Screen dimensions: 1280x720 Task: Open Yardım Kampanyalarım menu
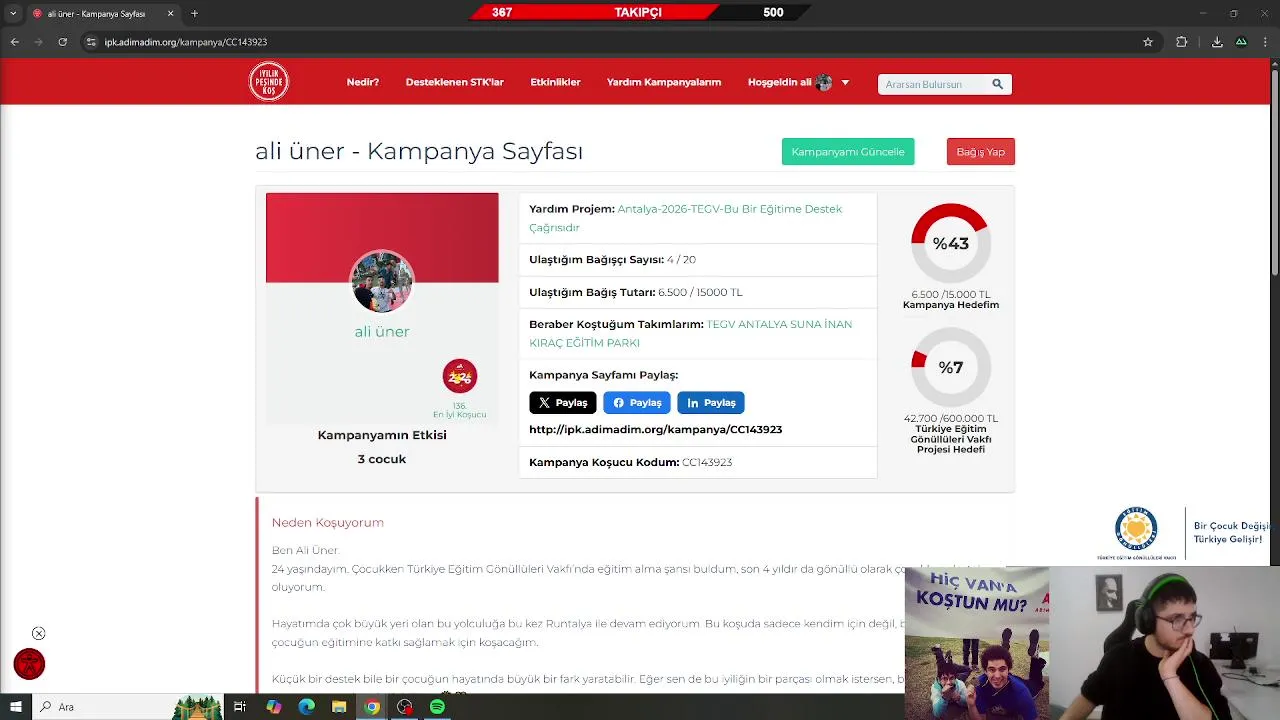tap(663, 82)
